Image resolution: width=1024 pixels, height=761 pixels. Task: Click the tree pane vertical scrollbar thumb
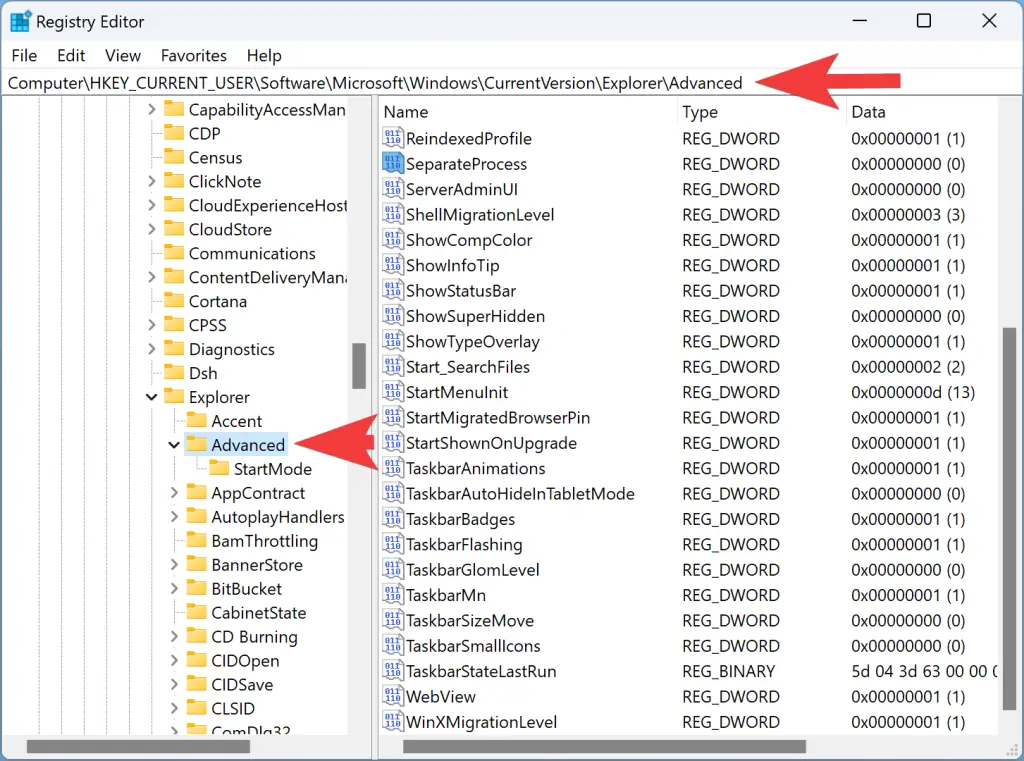click(359, 365)
